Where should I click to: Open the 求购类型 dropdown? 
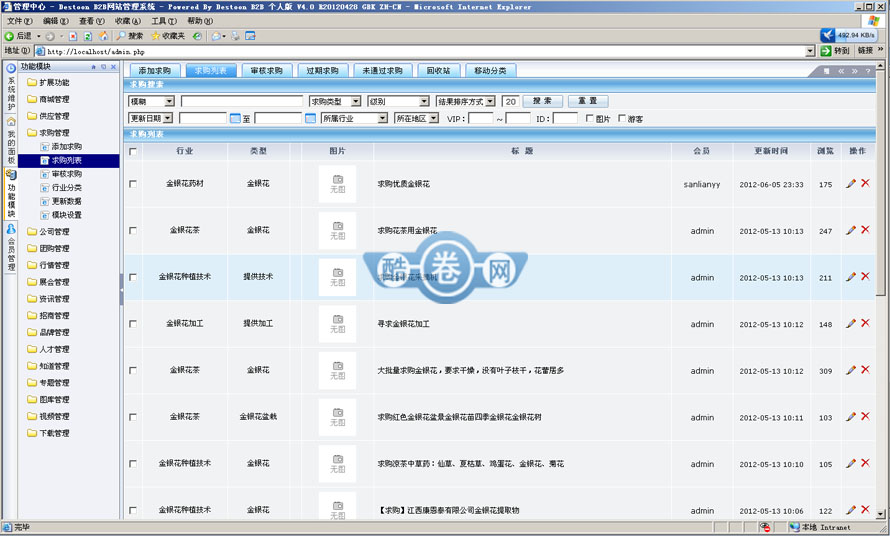[x=335, y=102]
